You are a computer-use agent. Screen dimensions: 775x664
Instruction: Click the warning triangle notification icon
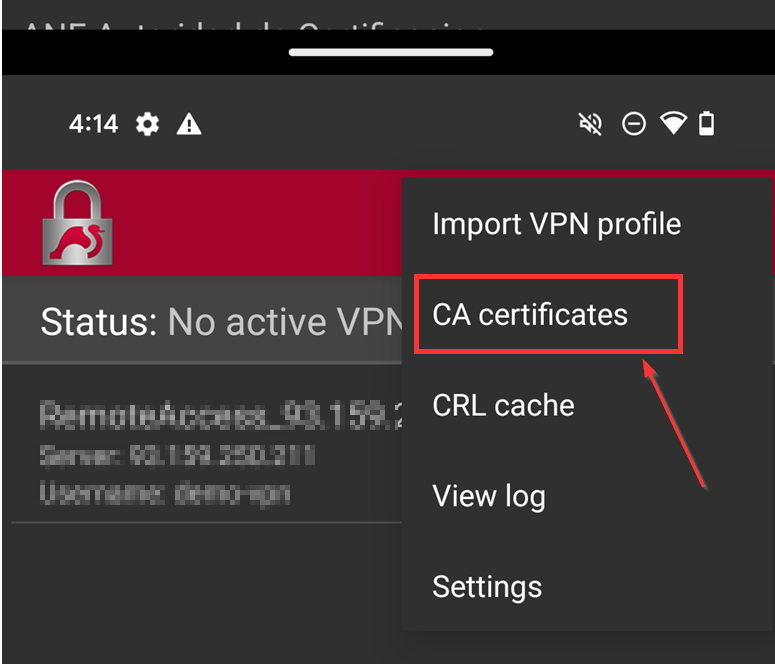point(189,124)
